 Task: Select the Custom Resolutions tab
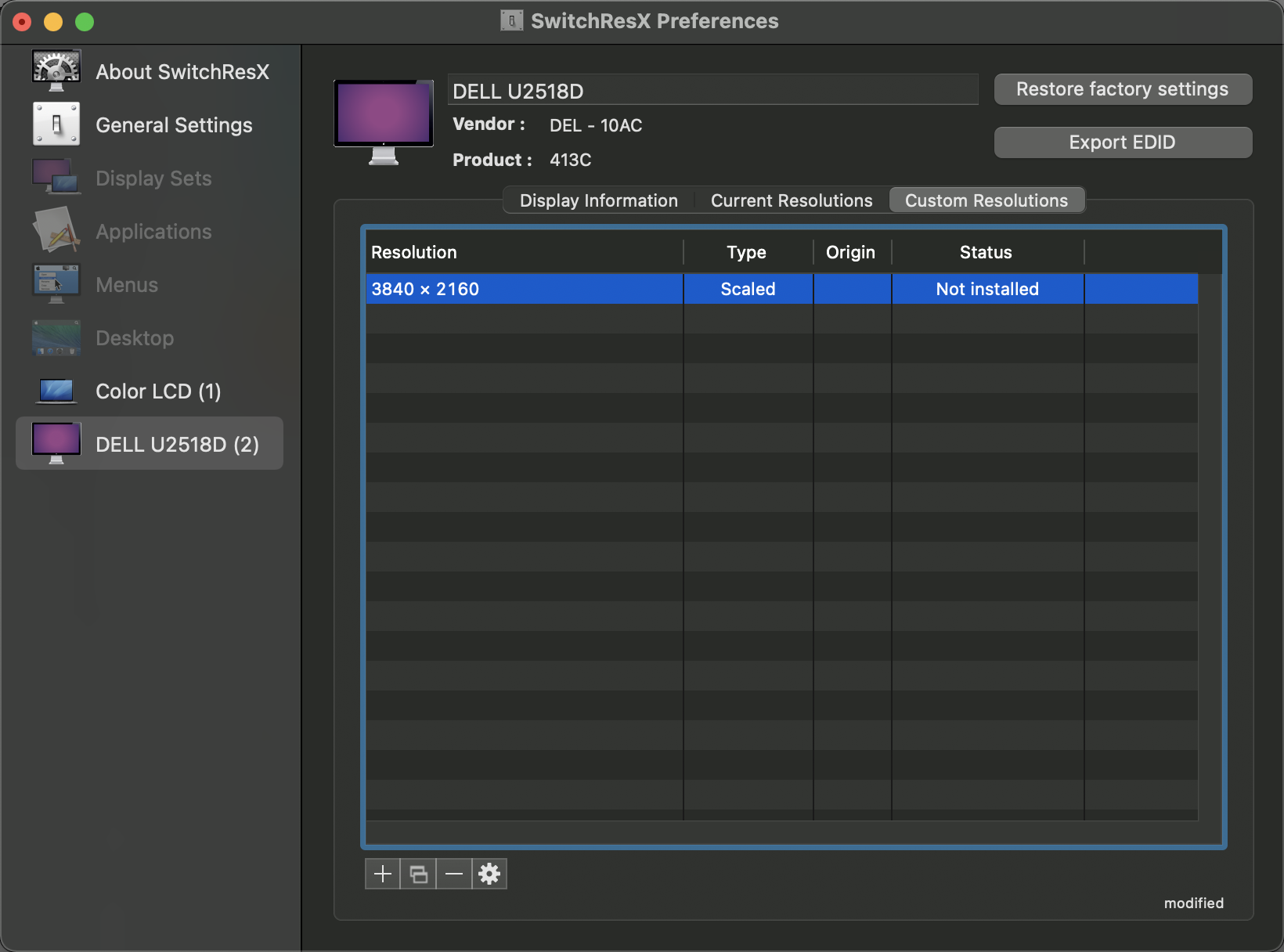(986, 200)
